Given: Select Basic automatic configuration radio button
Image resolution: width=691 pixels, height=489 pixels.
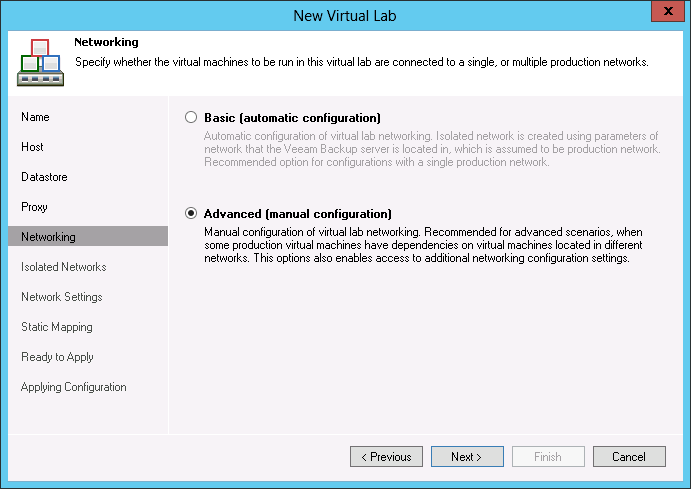Looking at the screenshot, I should coord(191,118).
